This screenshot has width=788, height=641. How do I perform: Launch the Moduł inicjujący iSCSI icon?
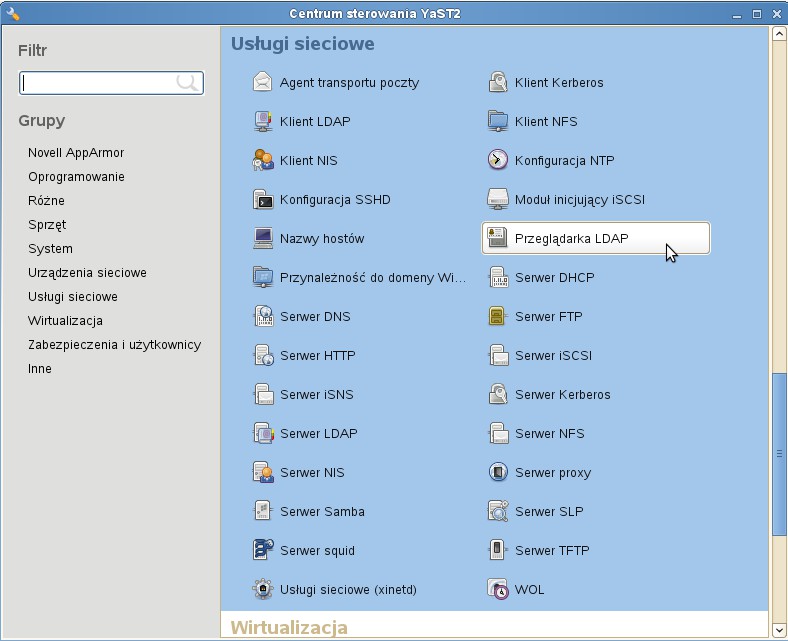click(x=498, y=200)
